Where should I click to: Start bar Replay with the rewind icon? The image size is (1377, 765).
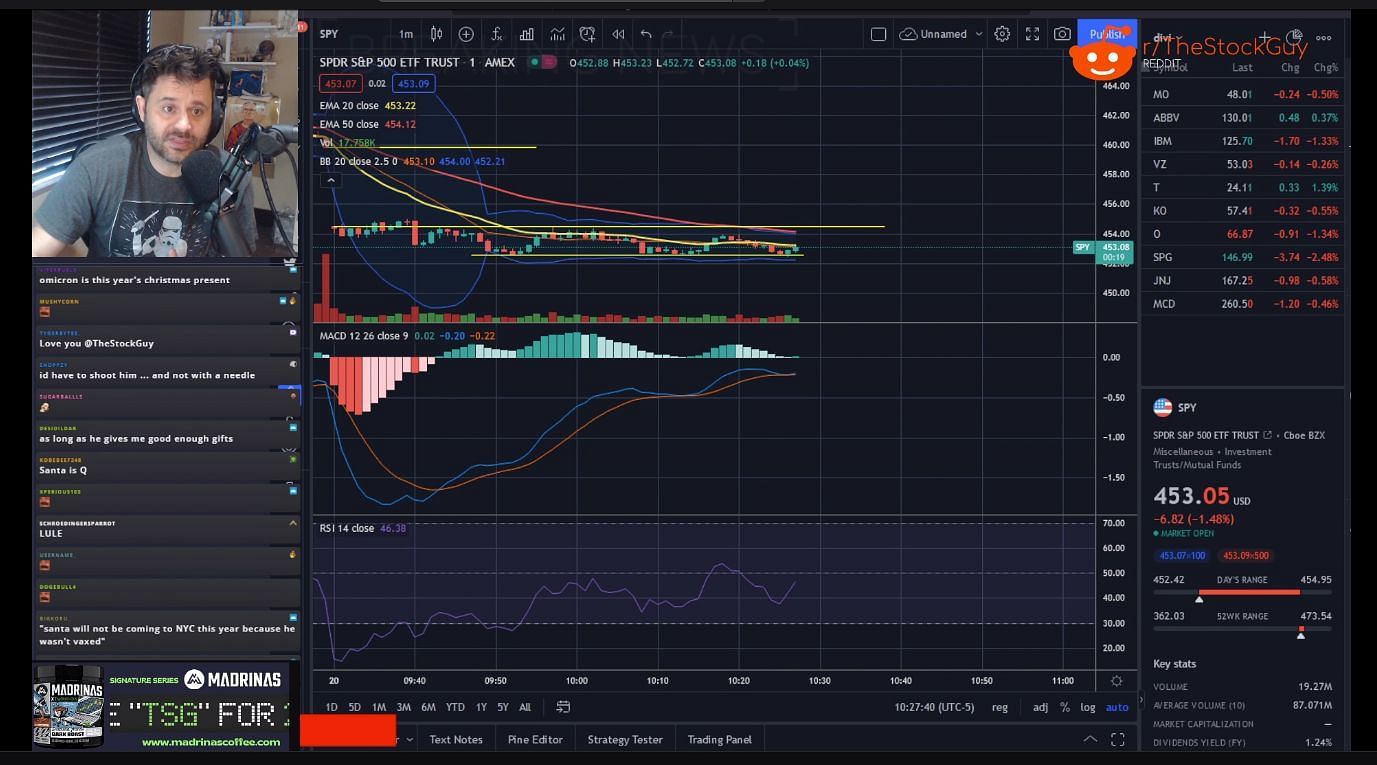tap(618, 34)
